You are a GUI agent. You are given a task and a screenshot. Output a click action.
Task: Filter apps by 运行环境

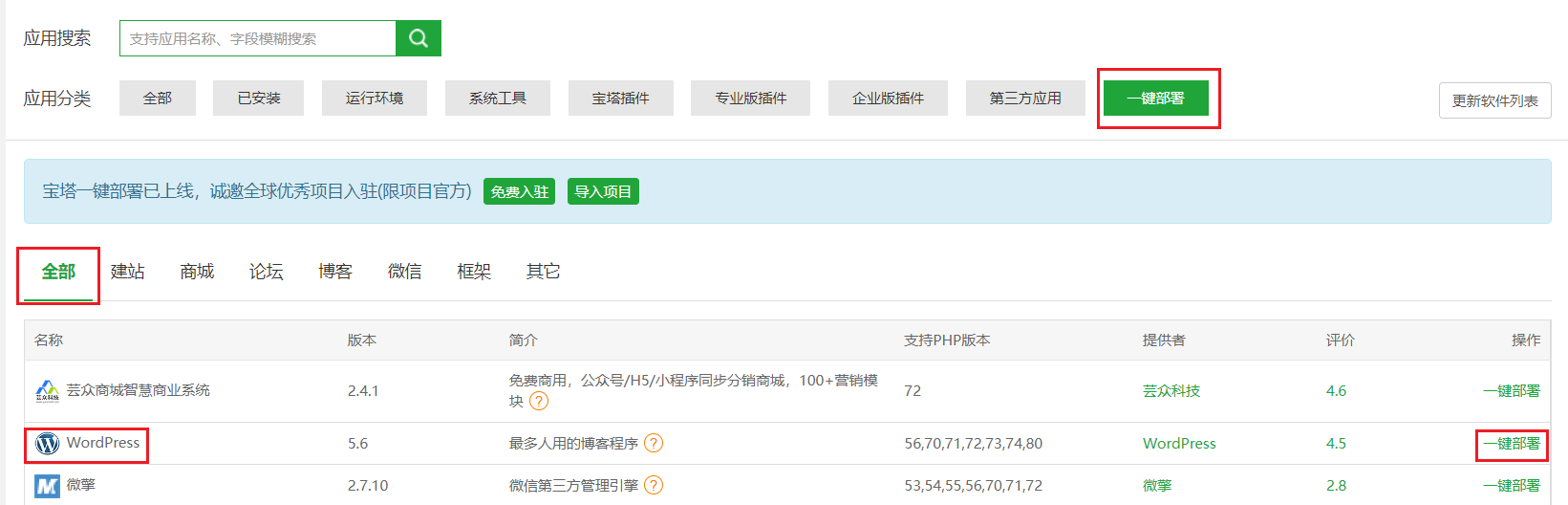(x=375, y=99)
